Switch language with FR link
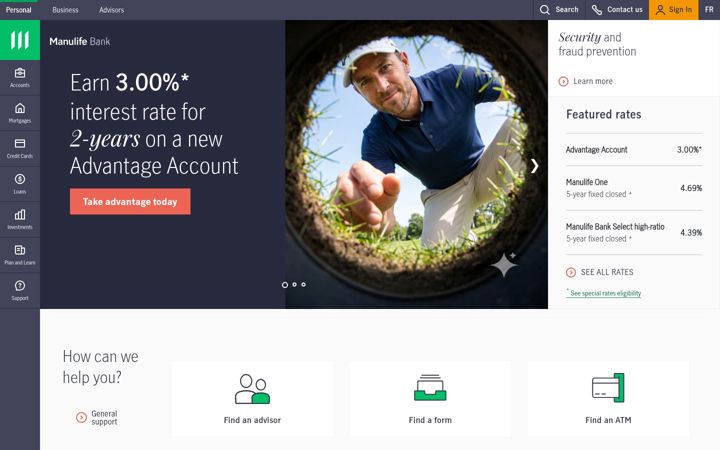This screenshot has width=720, height=450. click(709, 10)
